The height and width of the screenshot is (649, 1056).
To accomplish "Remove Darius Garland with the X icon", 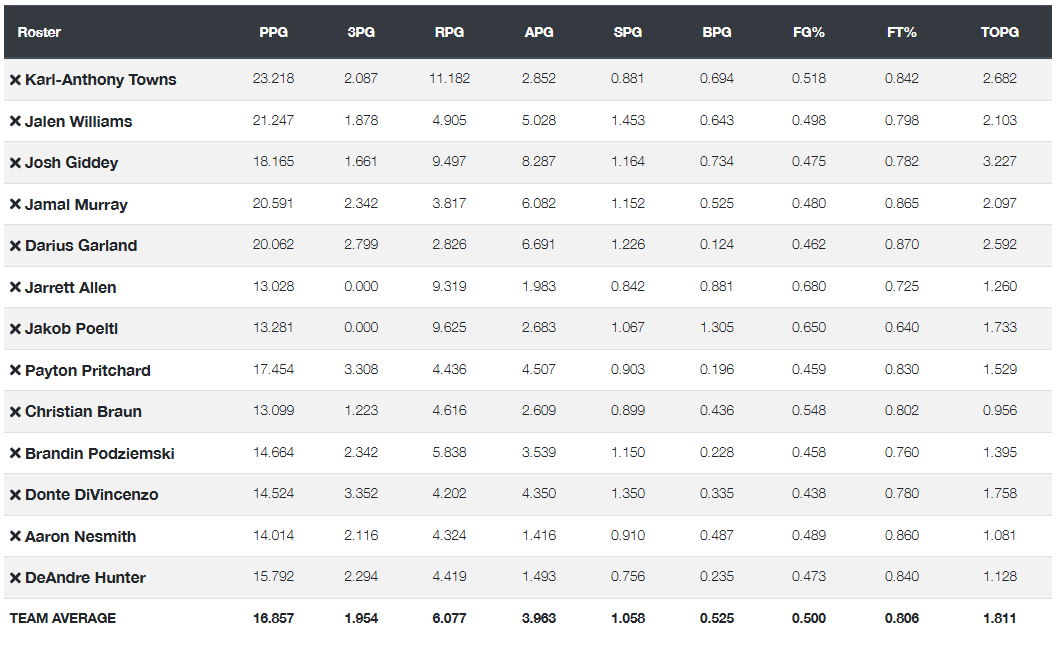I will pyautogui.click(x=15, y=246).
